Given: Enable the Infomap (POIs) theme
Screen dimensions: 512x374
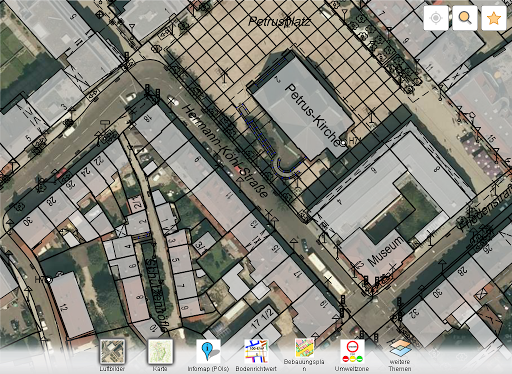Looking at the screenshot, I should pyautogui.click(x=208, y=351).
